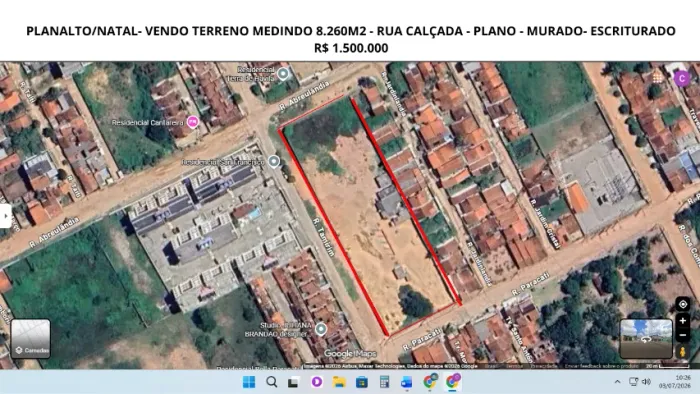700x394 pixels.
Task: Open the volume control in system tray
Action: pos(646,382)
